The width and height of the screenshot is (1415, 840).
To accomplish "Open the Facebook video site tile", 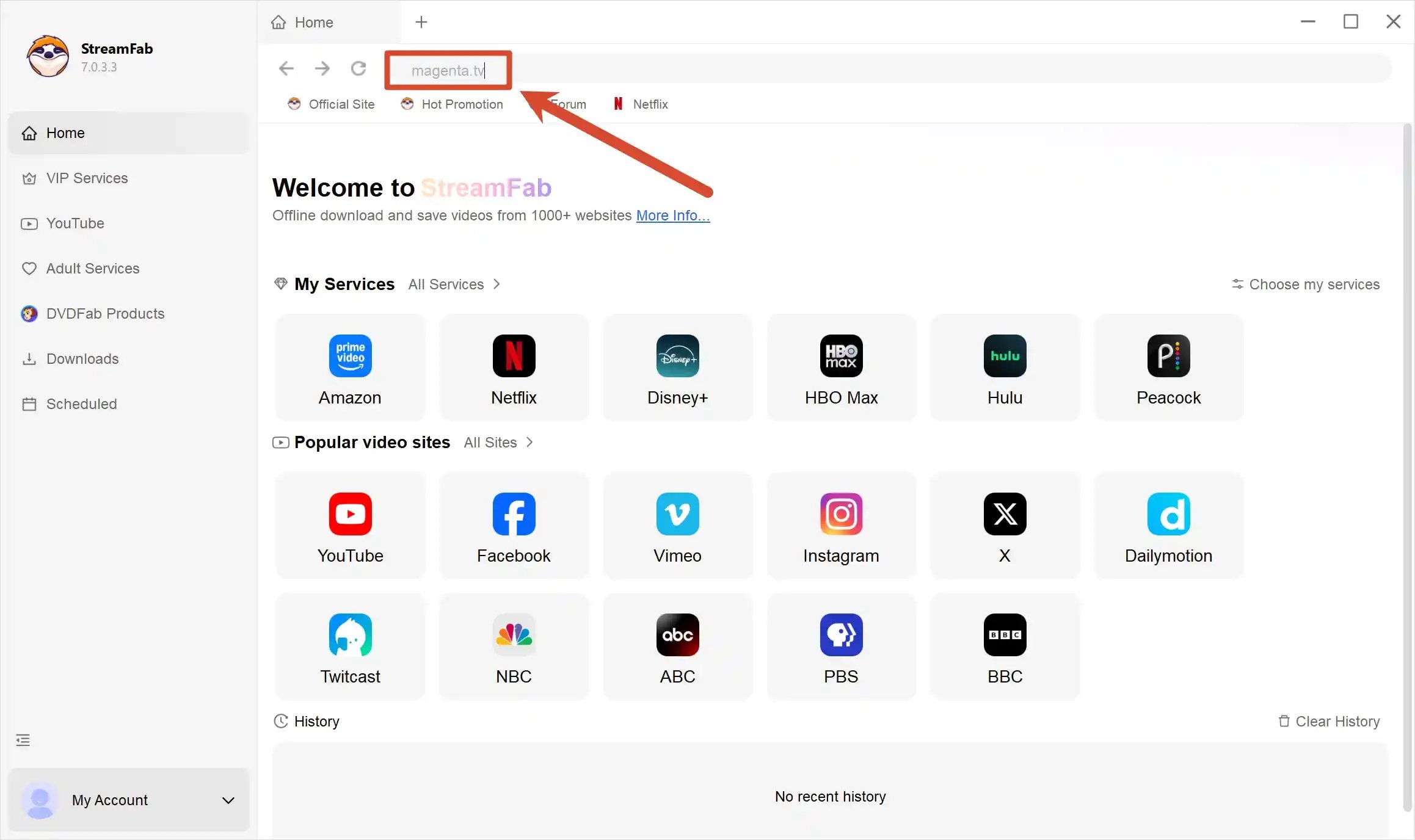I will click(514, 526).
